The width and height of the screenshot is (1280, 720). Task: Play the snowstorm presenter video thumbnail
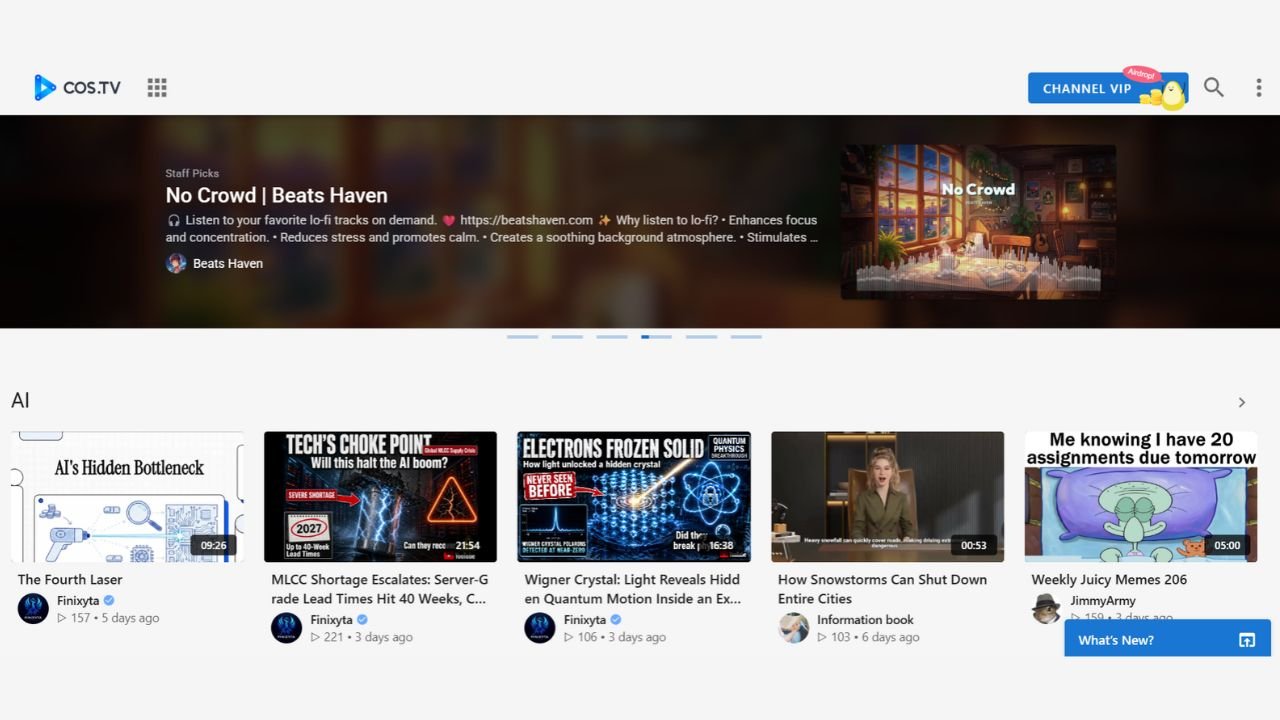(x=888, y=497)
